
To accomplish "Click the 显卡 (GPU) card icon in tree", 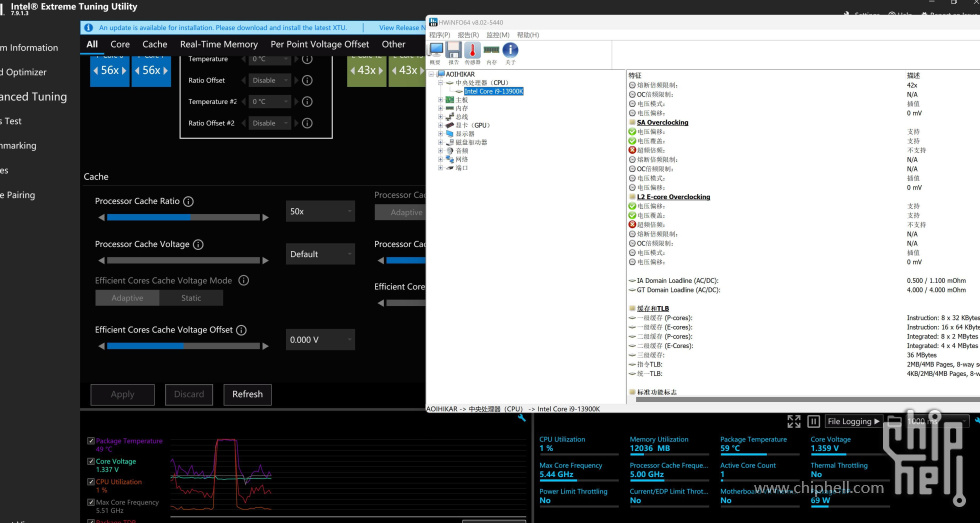I will point(449,125).
